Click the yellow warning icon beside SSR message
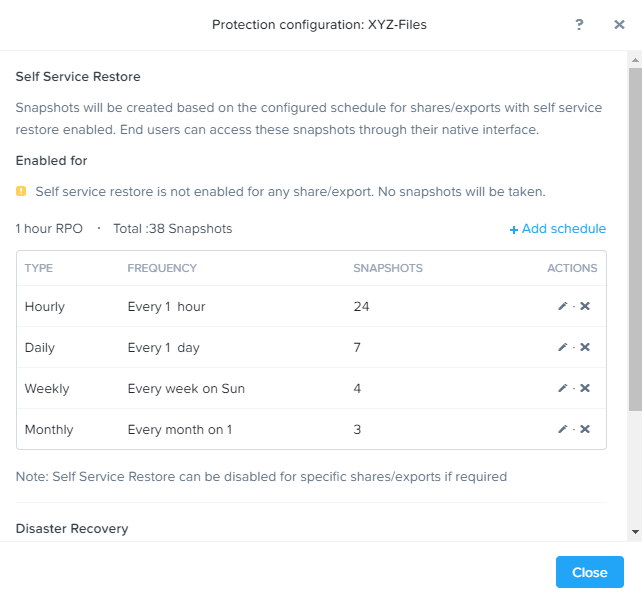This screenshot has width=642, height=602. click(x=21, y=191)
